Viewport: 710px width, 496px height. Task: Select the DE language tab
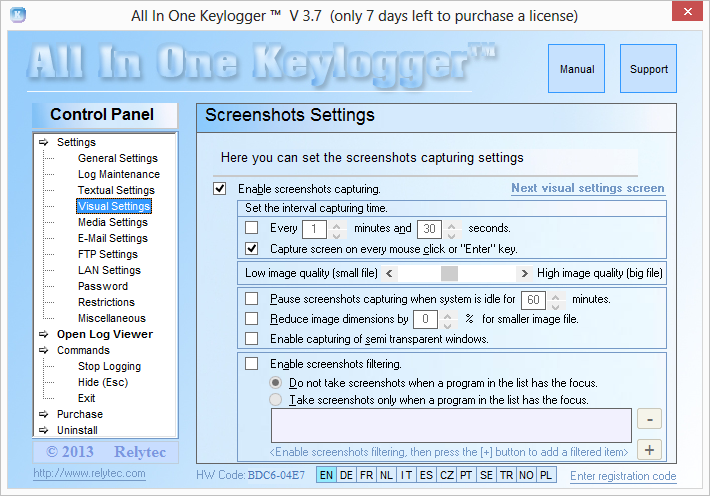click(346, 476)
